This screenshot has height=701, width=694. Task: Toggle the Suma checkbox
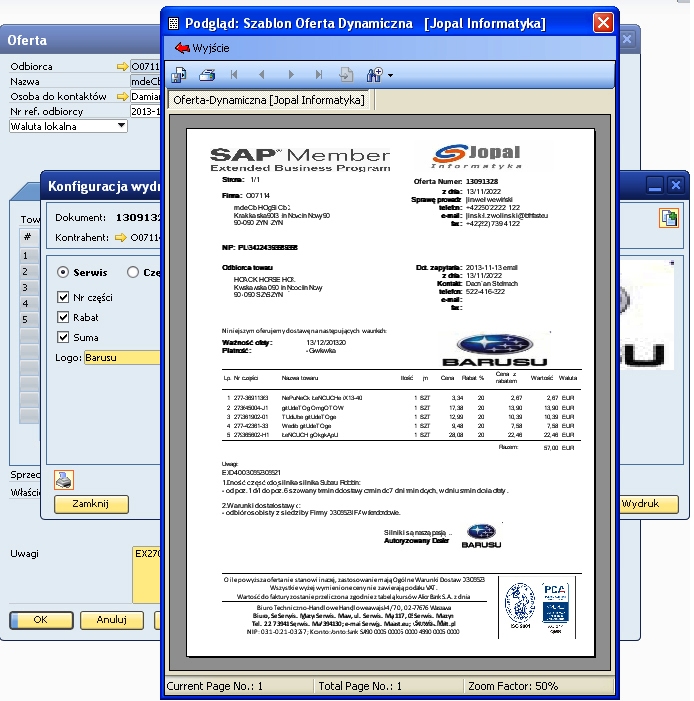click(63, 337)
